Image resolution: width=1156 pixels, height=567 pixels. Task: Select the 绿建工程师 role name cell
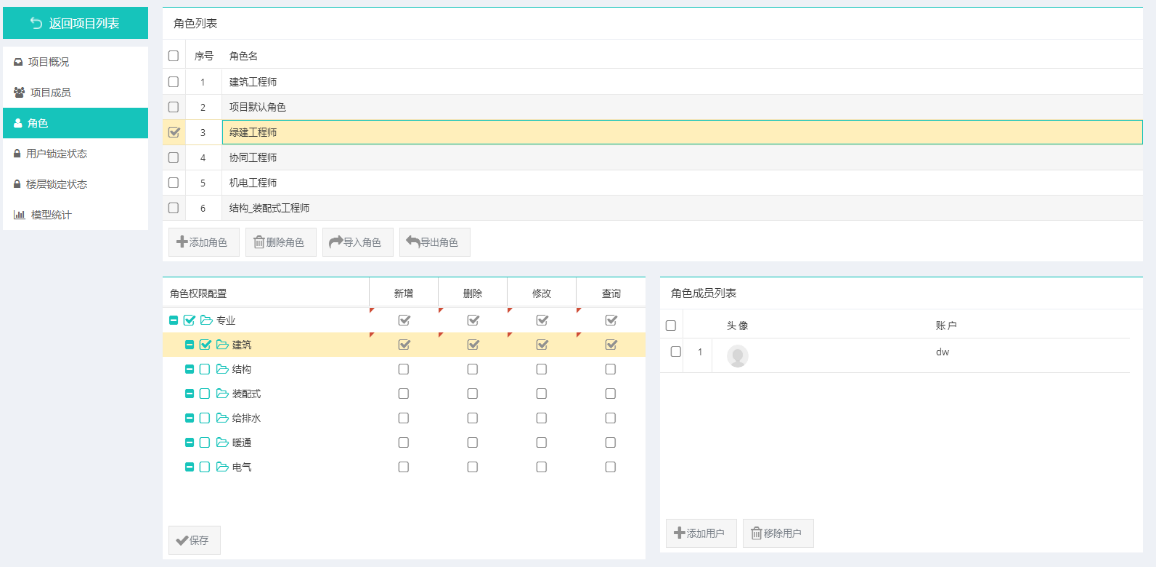(x=682, y=133)
